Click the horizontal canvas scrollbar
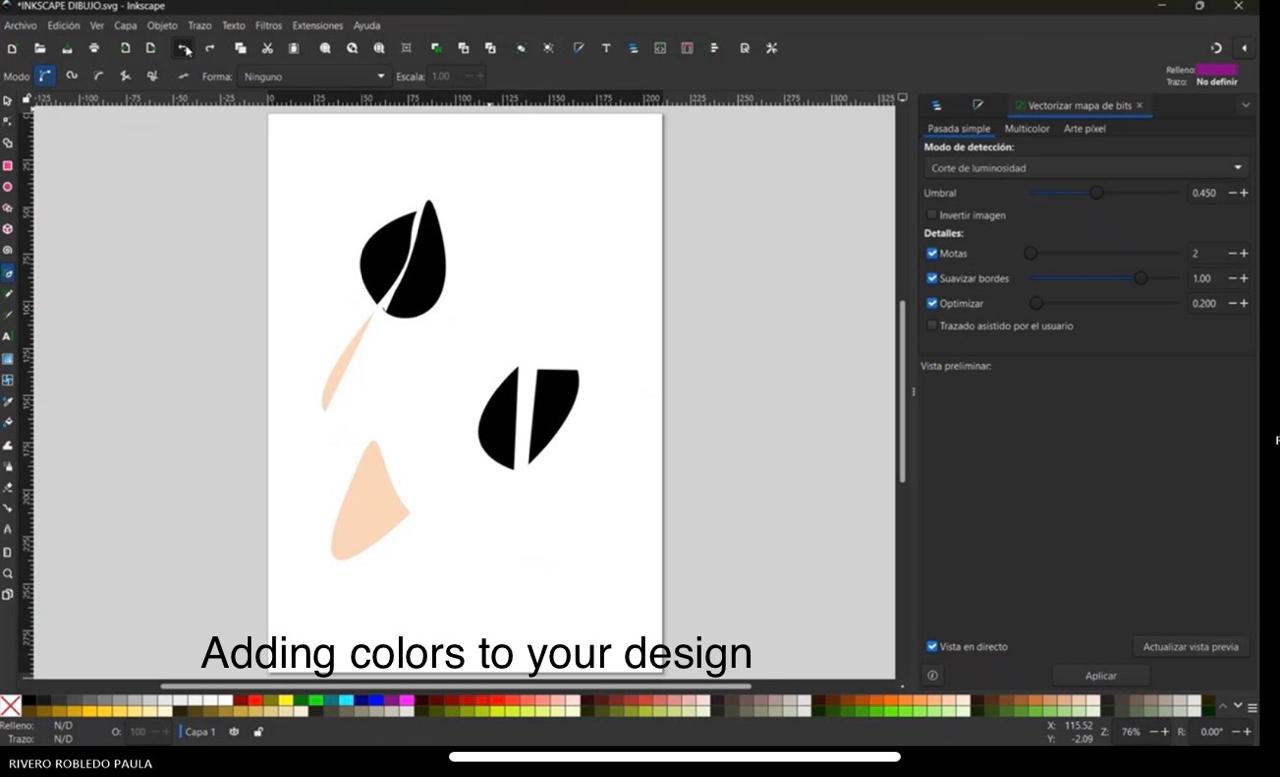Viewport: 1280px width, 777px height. click(x=455, y=686)
